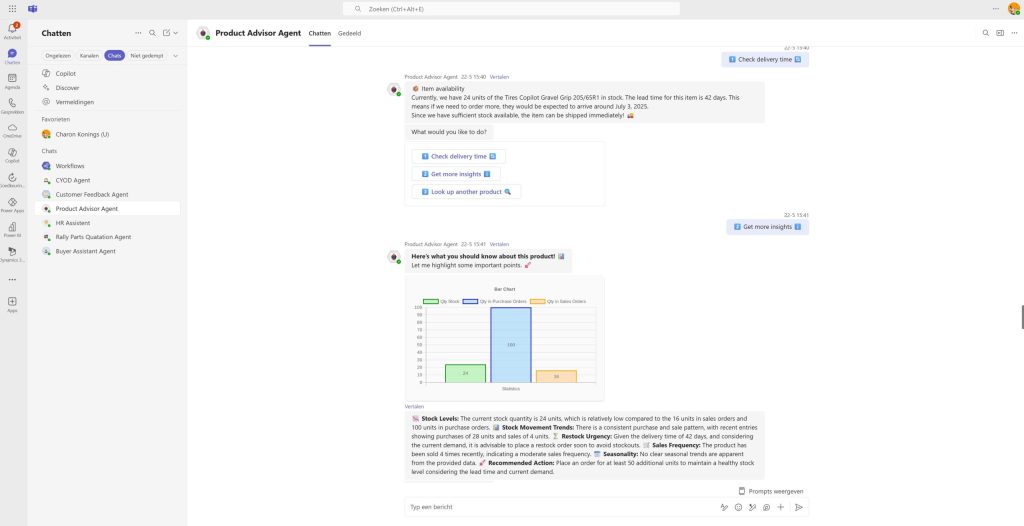Open the emoji picker in compose box
Viewport: 1024px width, 526px height.
(x=738, y=507)
